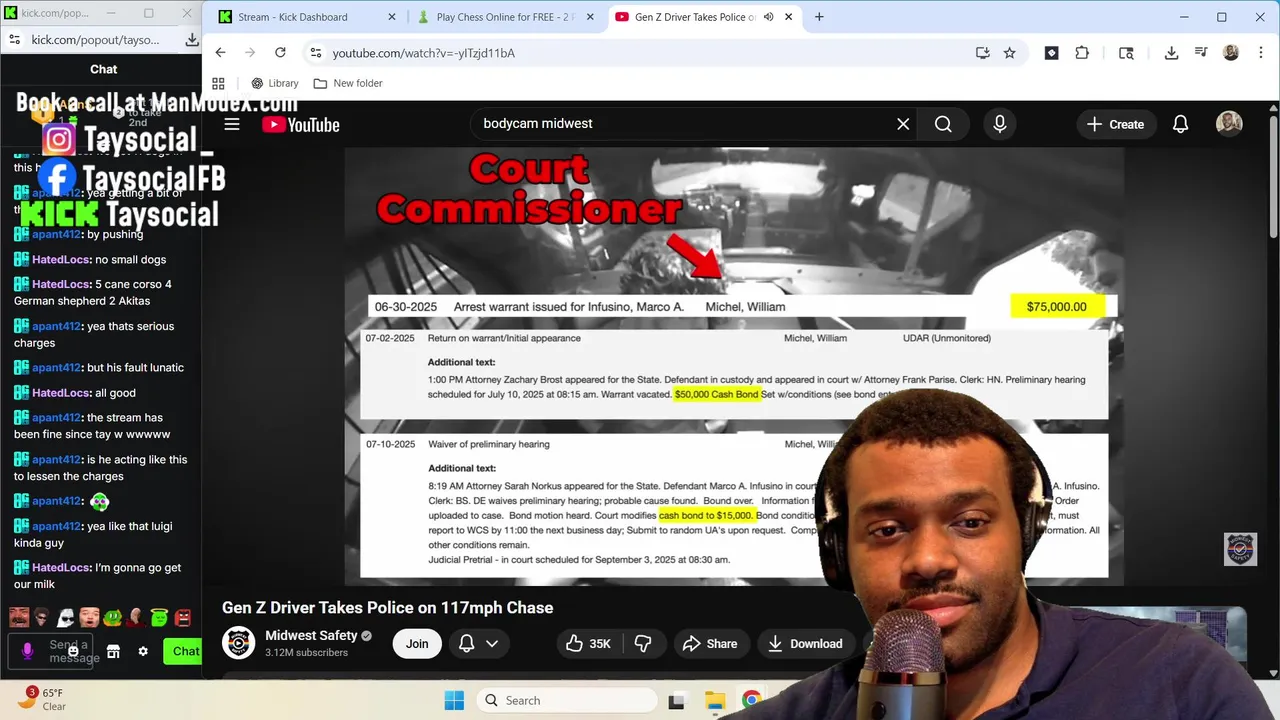
Task: Open Kick popout window download icon
Action: pos(191,40)
